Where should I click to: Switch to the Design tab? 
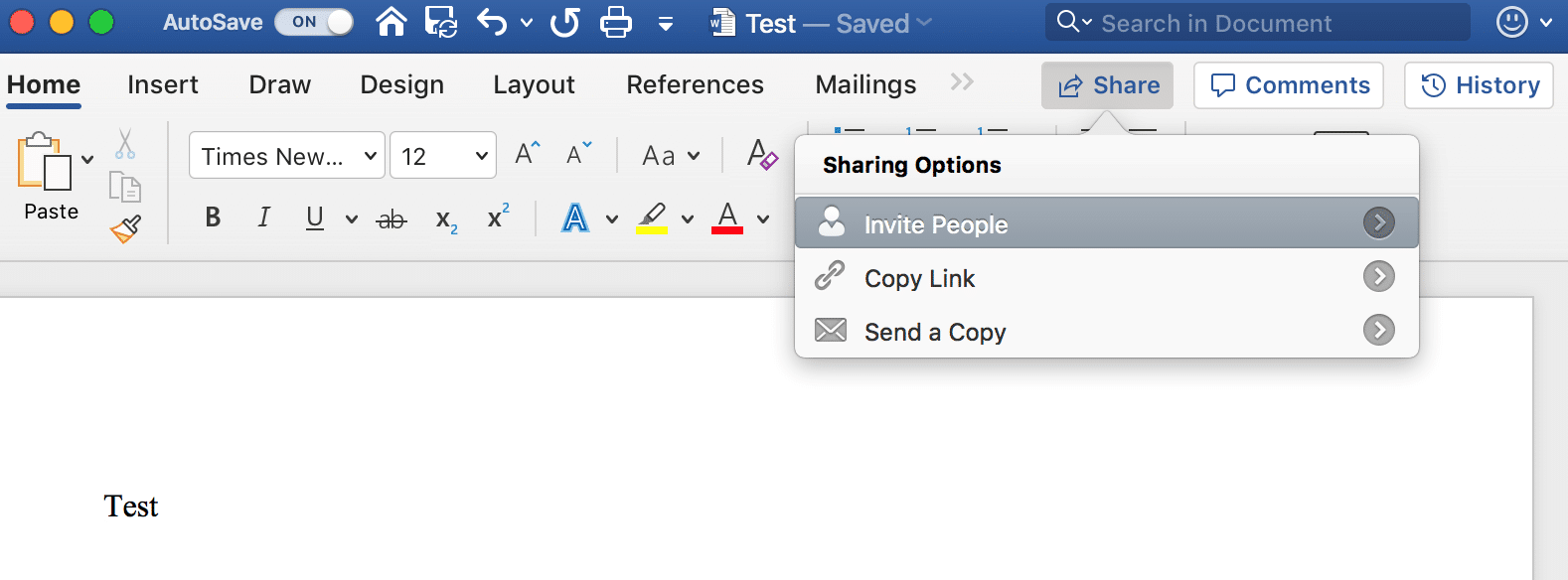402,85
